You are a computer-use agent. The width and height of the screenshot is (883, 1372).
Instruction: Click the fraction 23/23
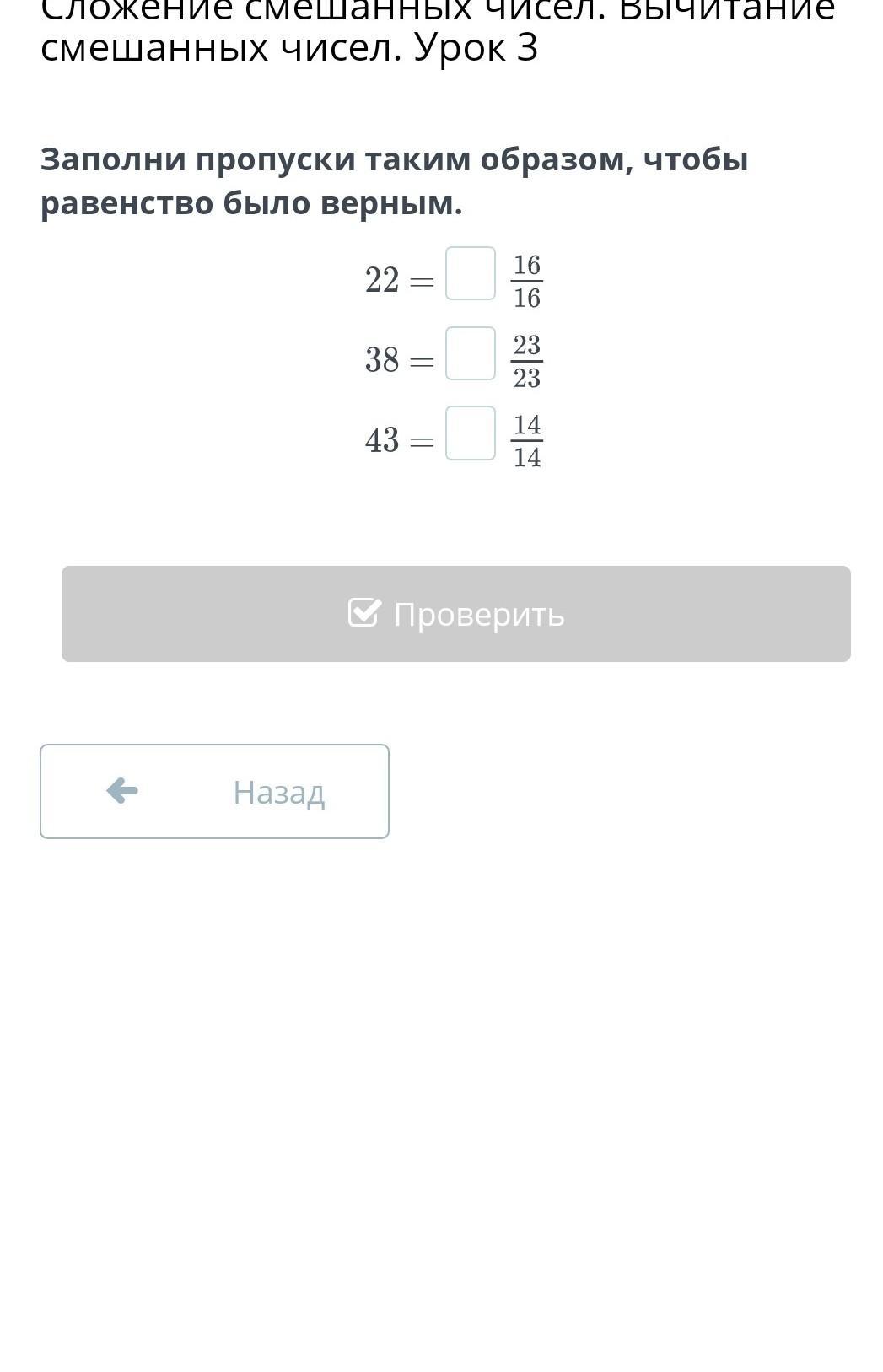pos(526,361)
